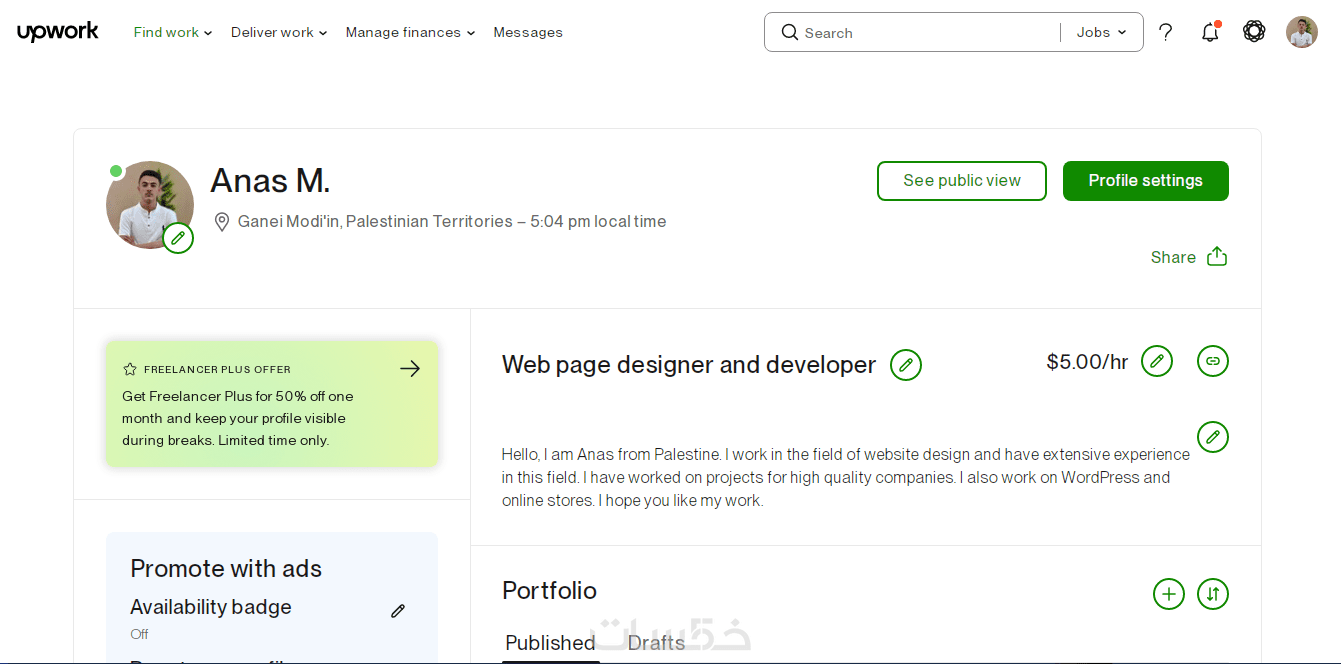Open Profile settings

(x=1146, y=181)
